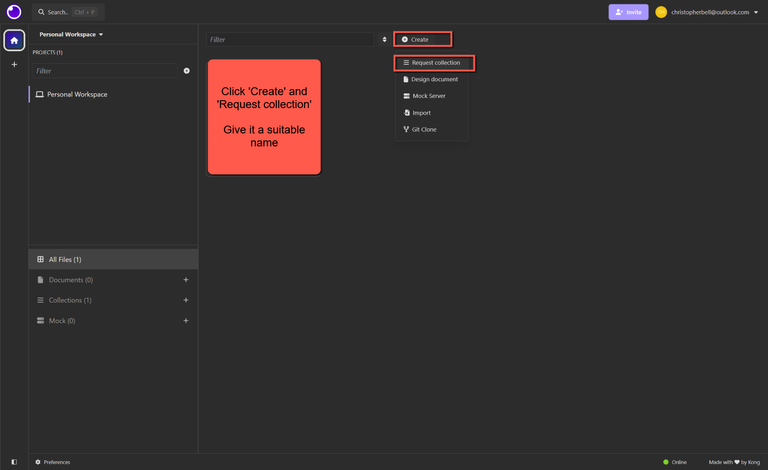
Task: Click plus icon next to Documents
Action: point(186,280)
